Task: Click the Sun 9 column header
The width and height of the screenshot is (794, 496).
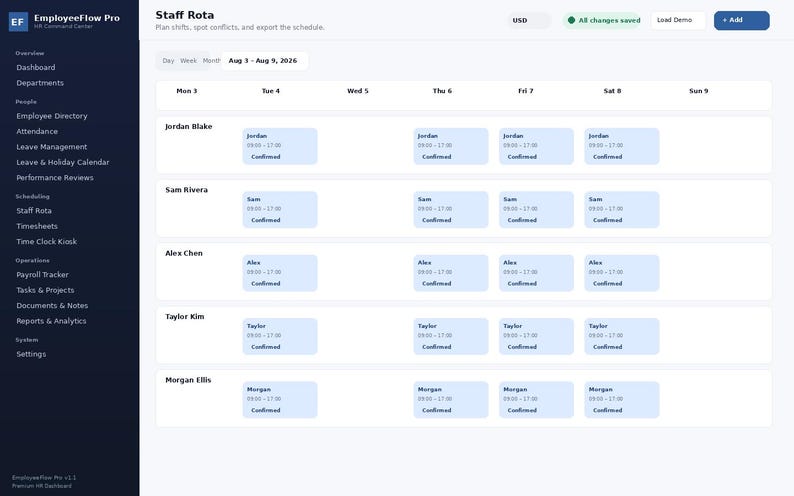Action: [699, 91]
